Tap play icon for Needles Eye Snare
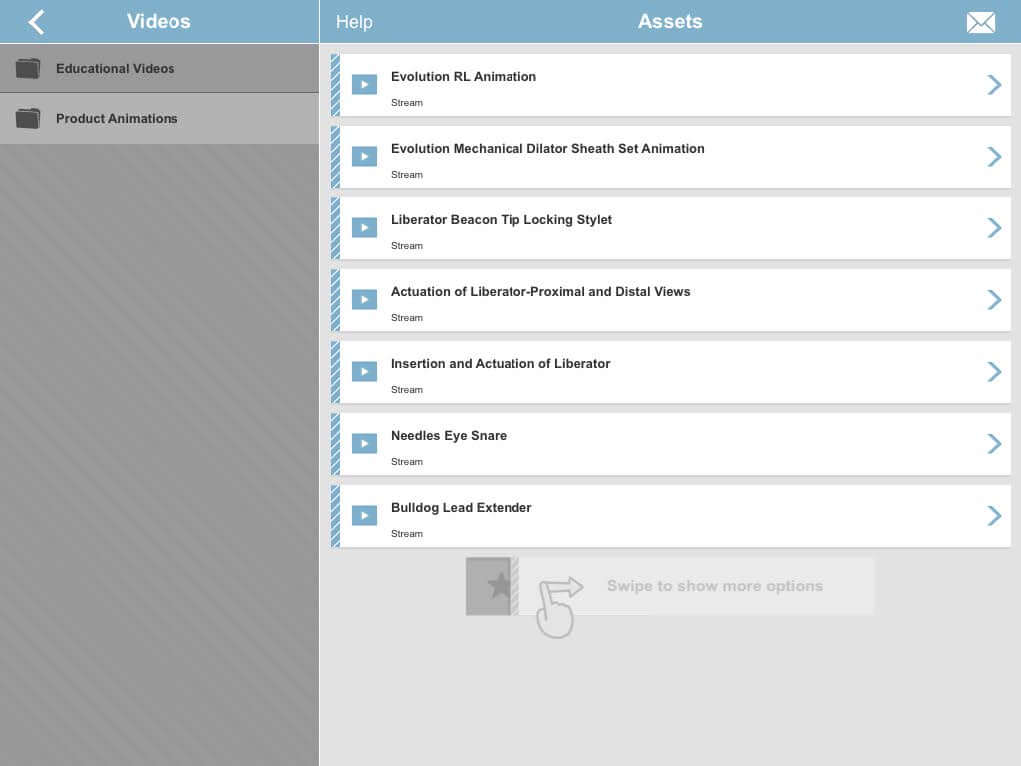1021x766 pixels. [364, 443]
